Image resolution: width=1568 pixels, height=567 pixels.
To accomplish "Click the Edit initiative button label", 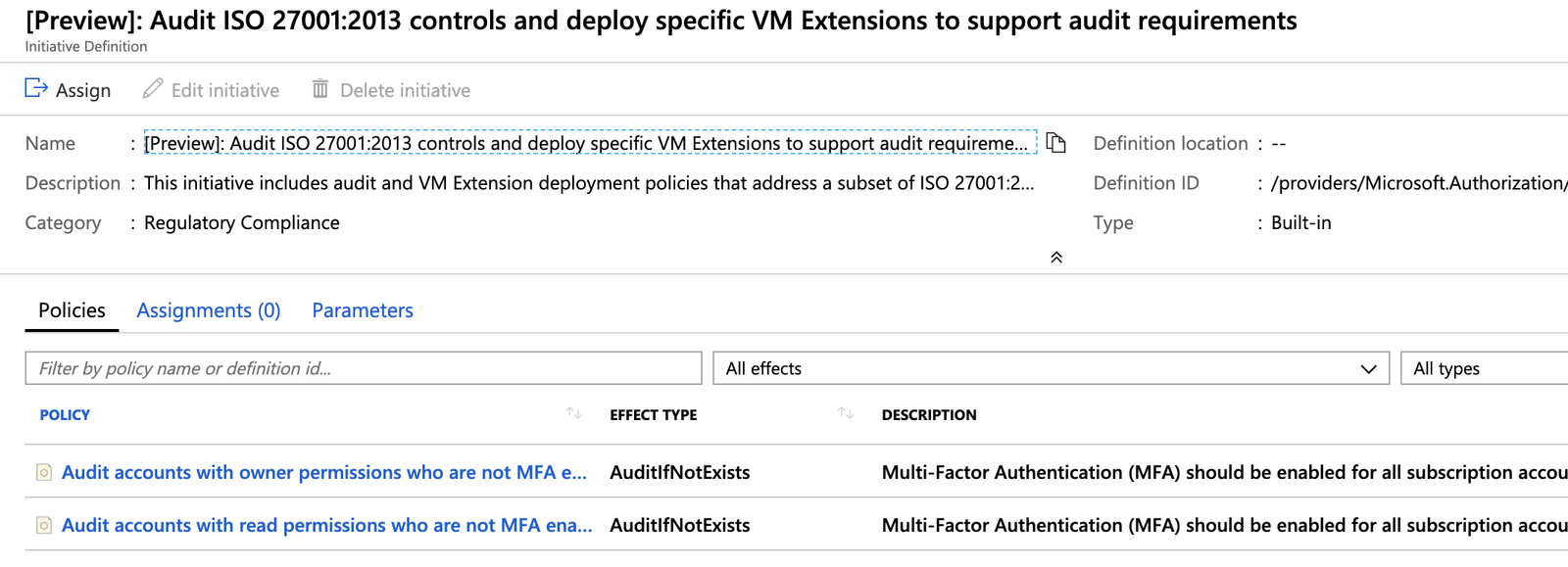I will [225, 90].
